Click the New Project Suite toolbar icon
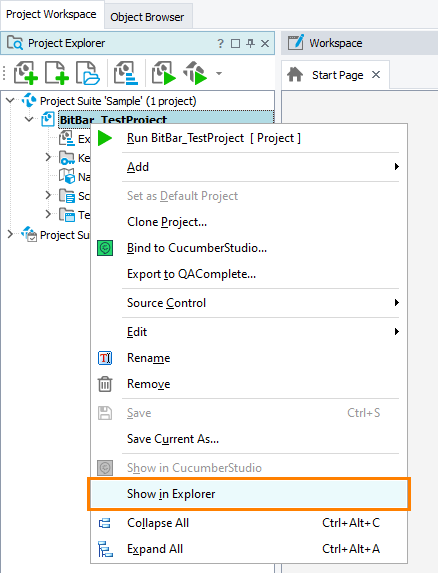Screen dimensions: 438x573 pyautogui.click(x=26, y=73)
